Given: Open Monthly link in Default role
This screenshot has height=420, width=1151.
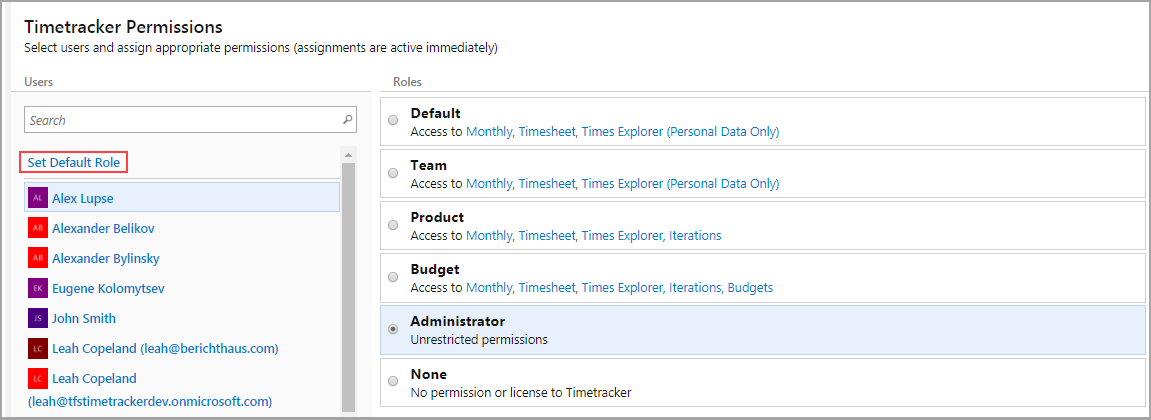Looking at the screenshot, I should 490,132.
